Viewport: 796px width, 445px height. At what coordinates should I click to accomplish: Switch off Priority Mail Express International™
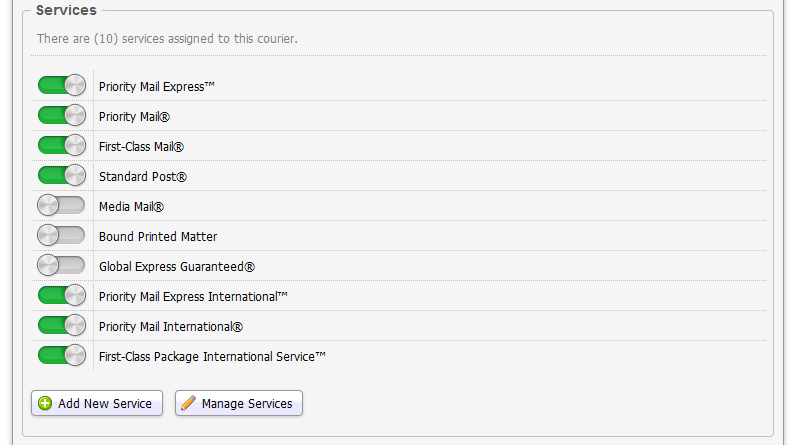tap(61, 296)
